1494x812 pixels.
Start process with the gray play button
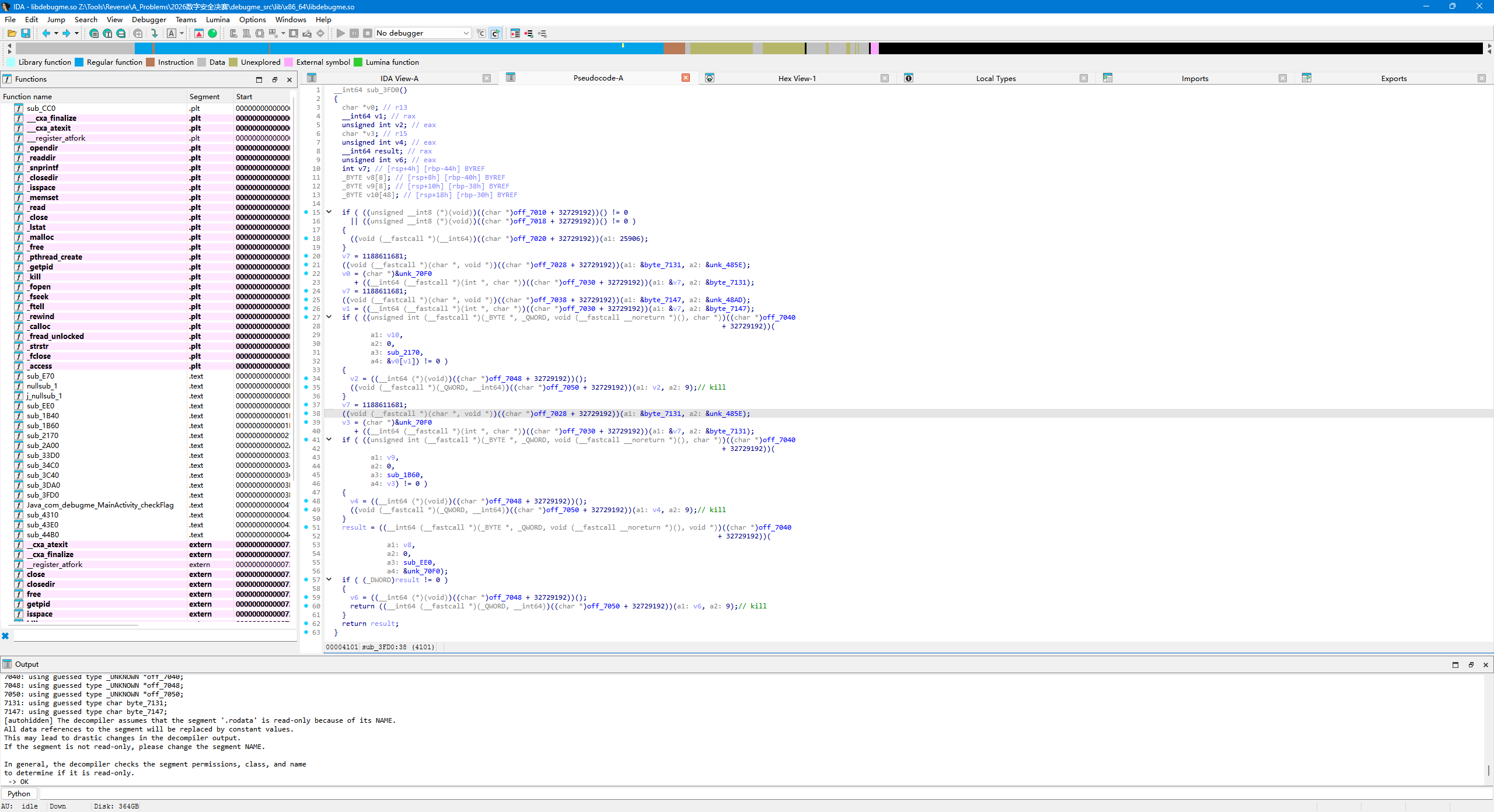(341, 33)
